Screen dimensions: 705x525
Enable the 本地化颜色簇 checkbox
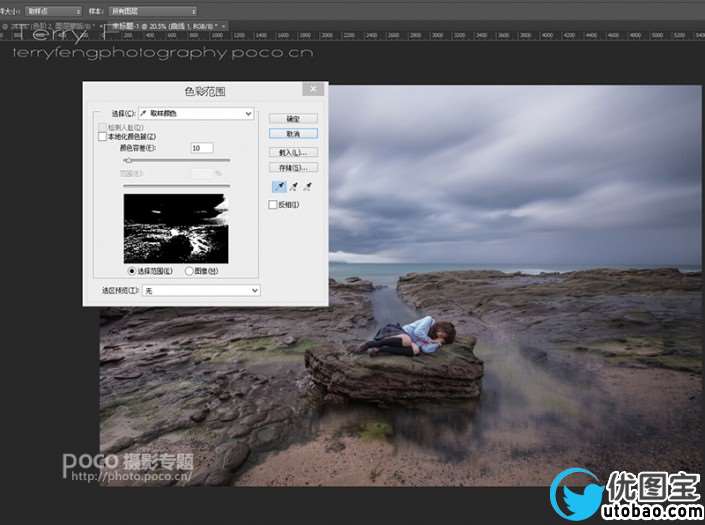(x=102, y=137)
